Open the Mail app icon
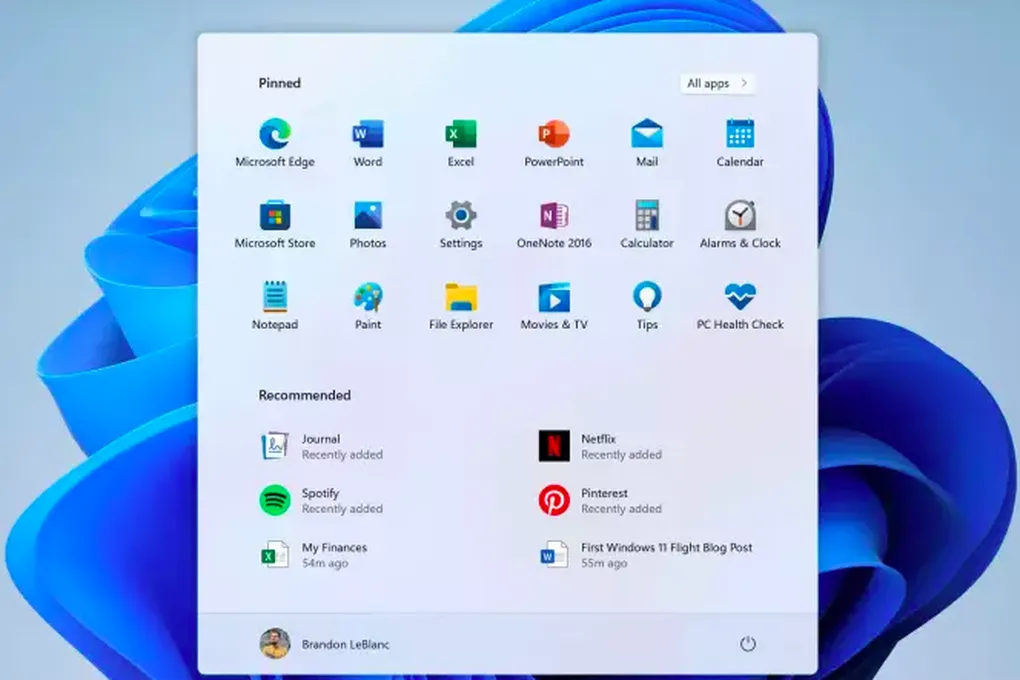The height and width of the screenshot is (680, 1020). 646,134
